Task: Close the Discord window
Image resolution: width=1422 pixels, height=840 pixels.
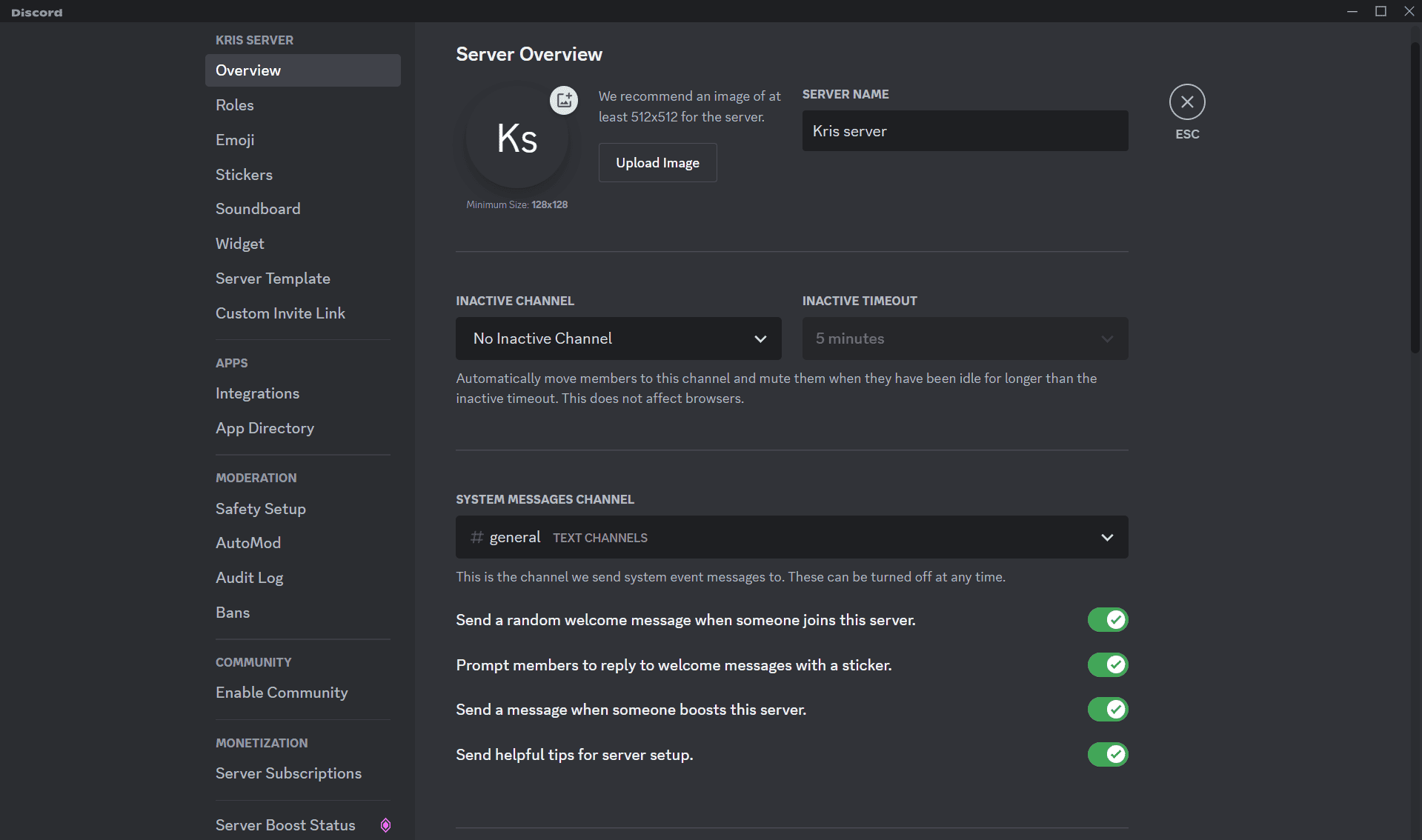Action: click(x=1409, y=11)
